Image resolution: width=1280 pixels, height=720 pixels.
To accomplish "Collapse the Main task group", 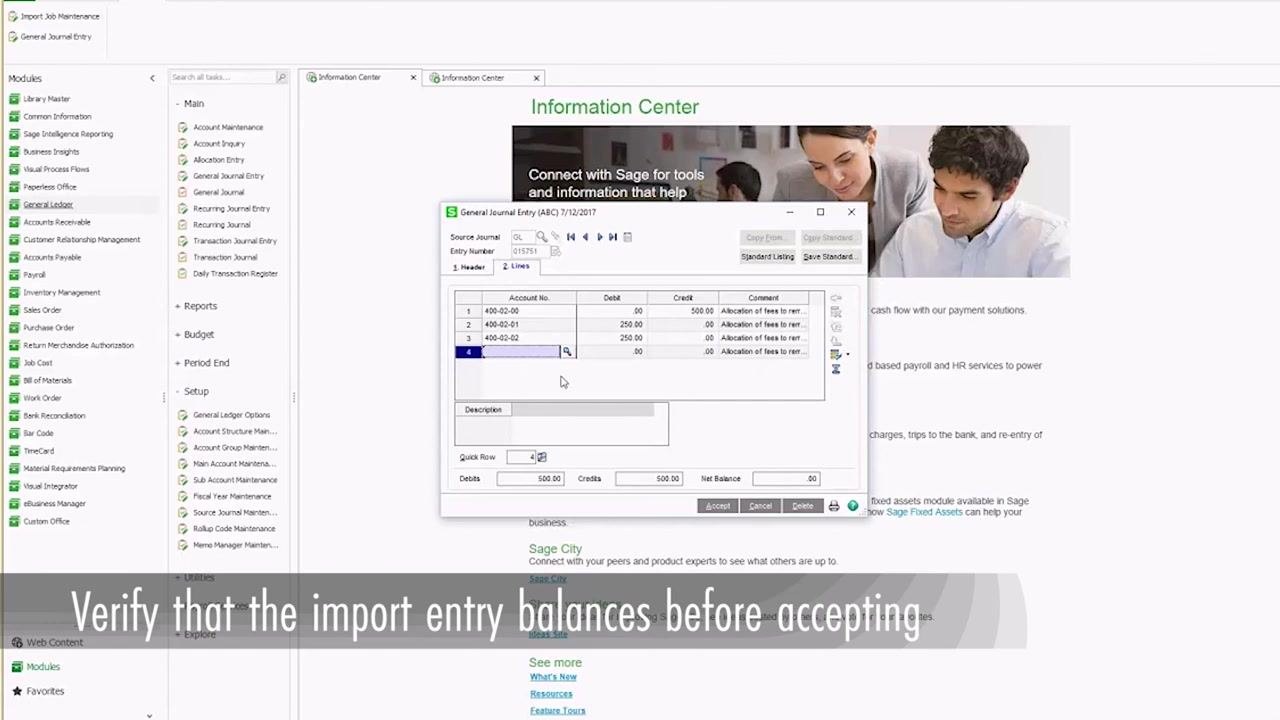I will click(x=177, y=104).
